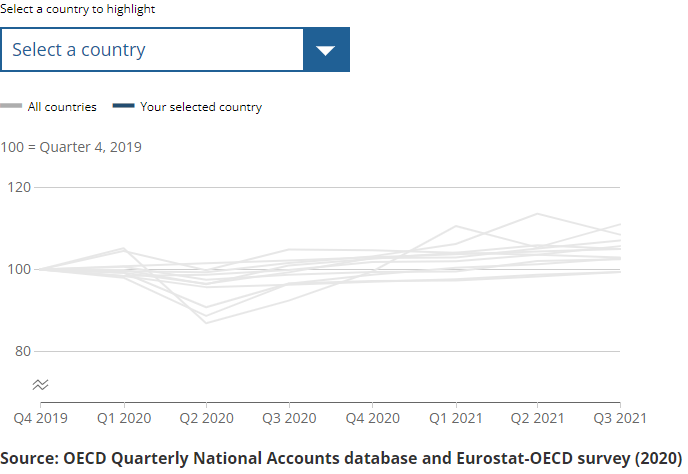Click the Q2 2020 axis label
The width and height of the screenshot is (688, 474).
206,416
